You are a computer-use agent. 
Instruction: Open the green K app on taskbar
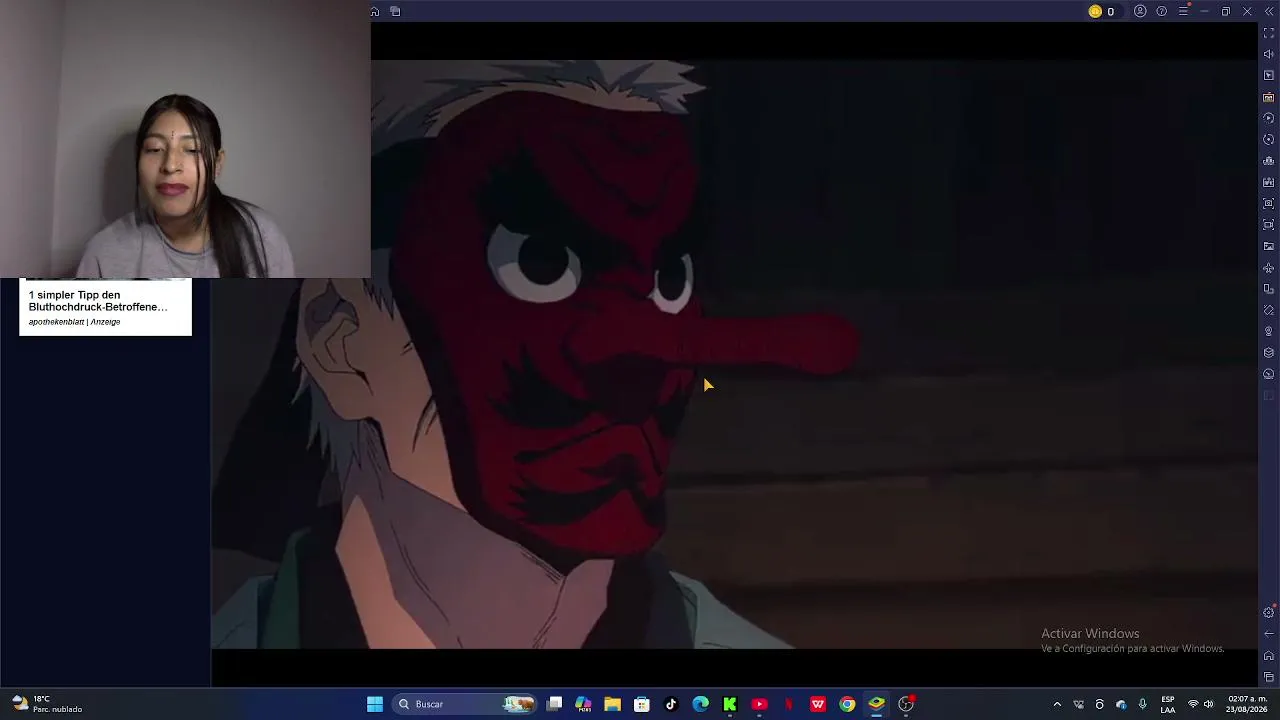point(730,704)
